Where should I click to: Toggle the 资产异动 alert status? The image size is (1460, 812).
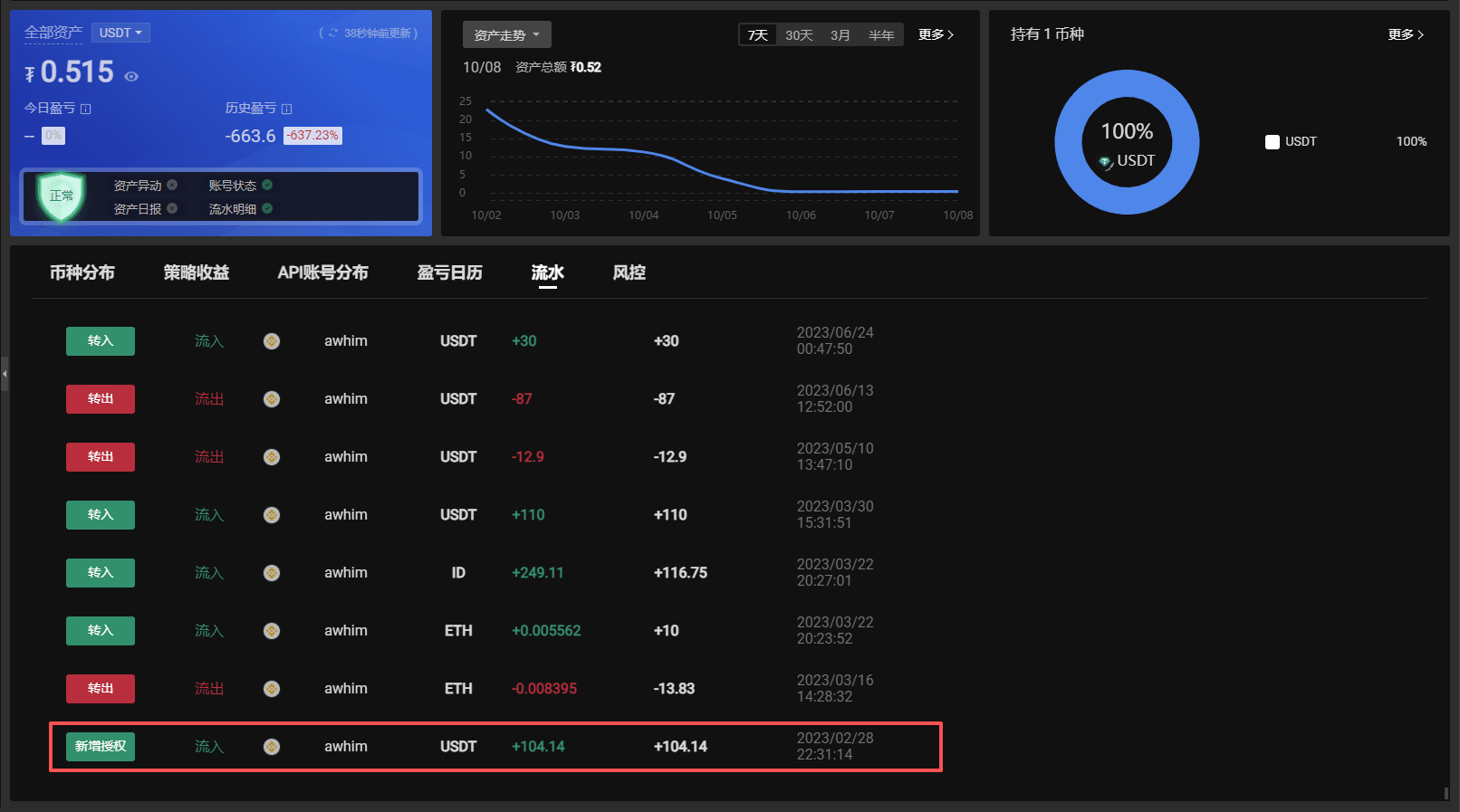pos(172,186)
